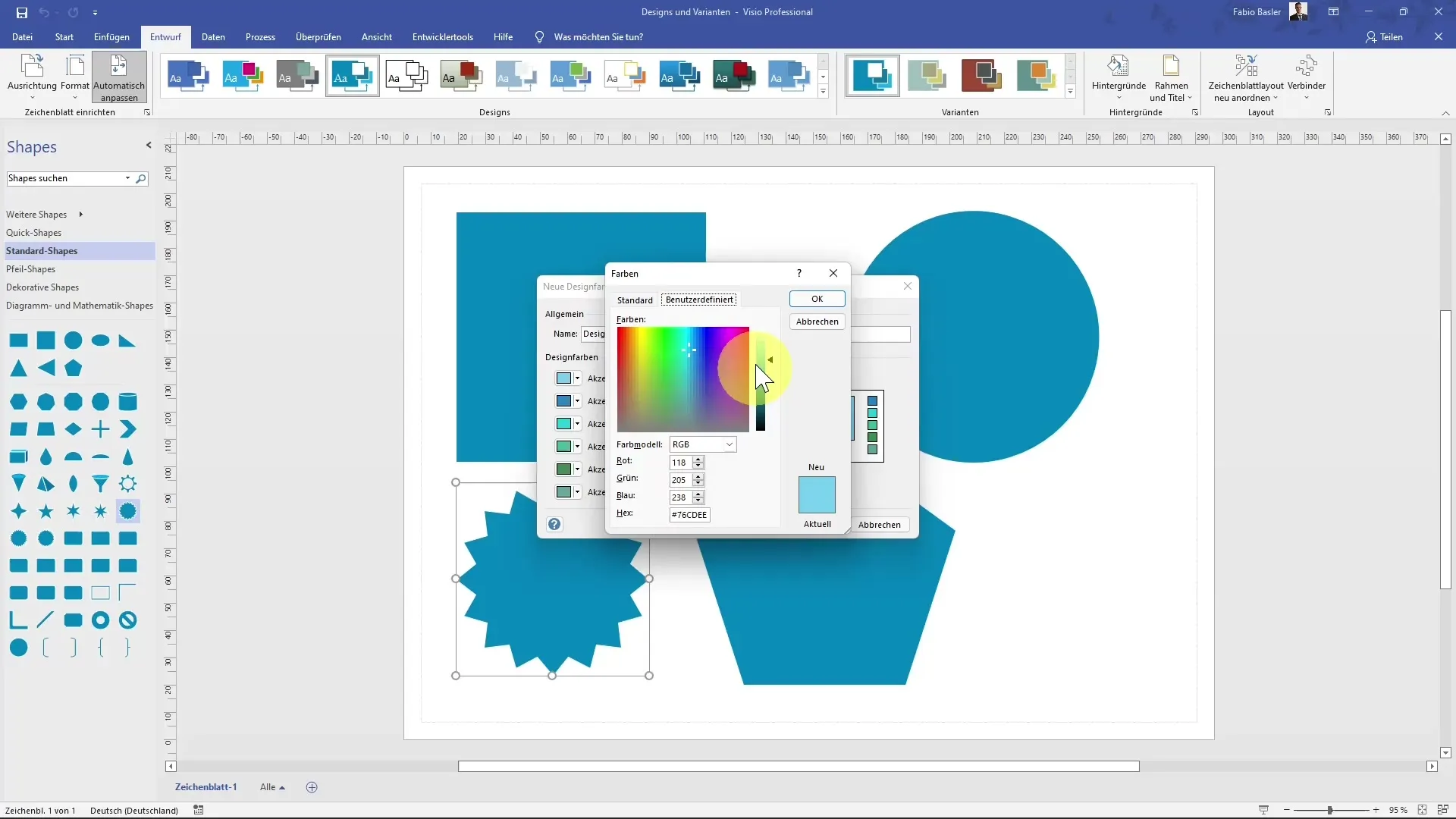Click Zeichenblattlayout neu anordnen
1456x819 pixels.
click(x=1246, y=77)
